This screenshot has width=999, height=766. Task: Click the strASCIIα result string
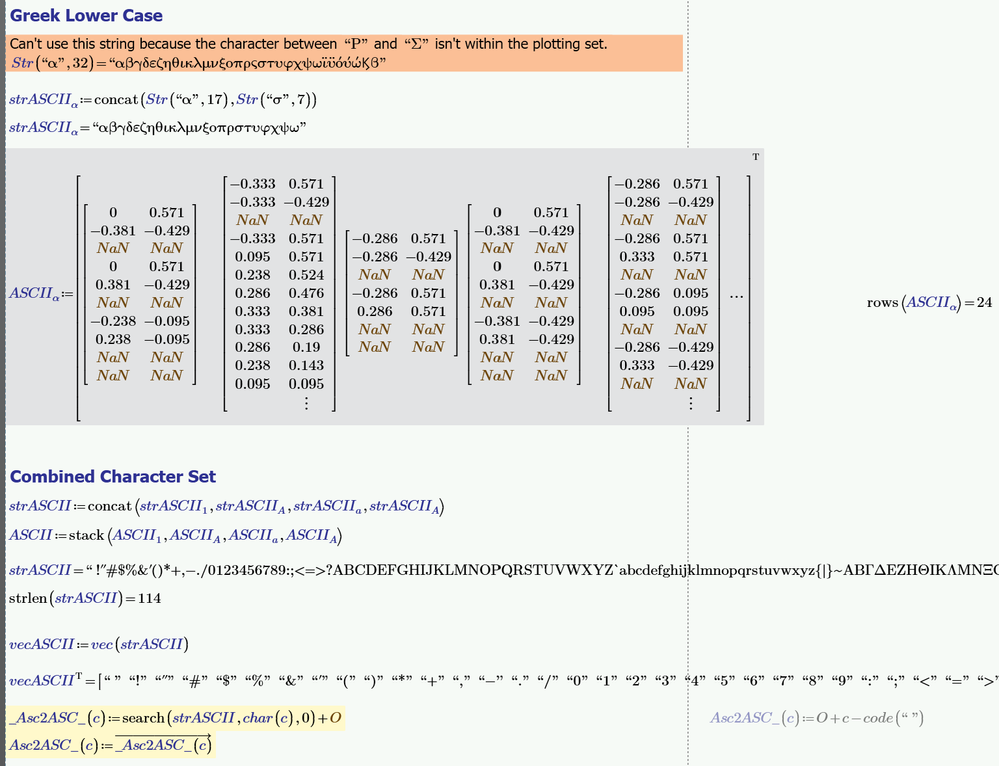(x=157, y=127)
